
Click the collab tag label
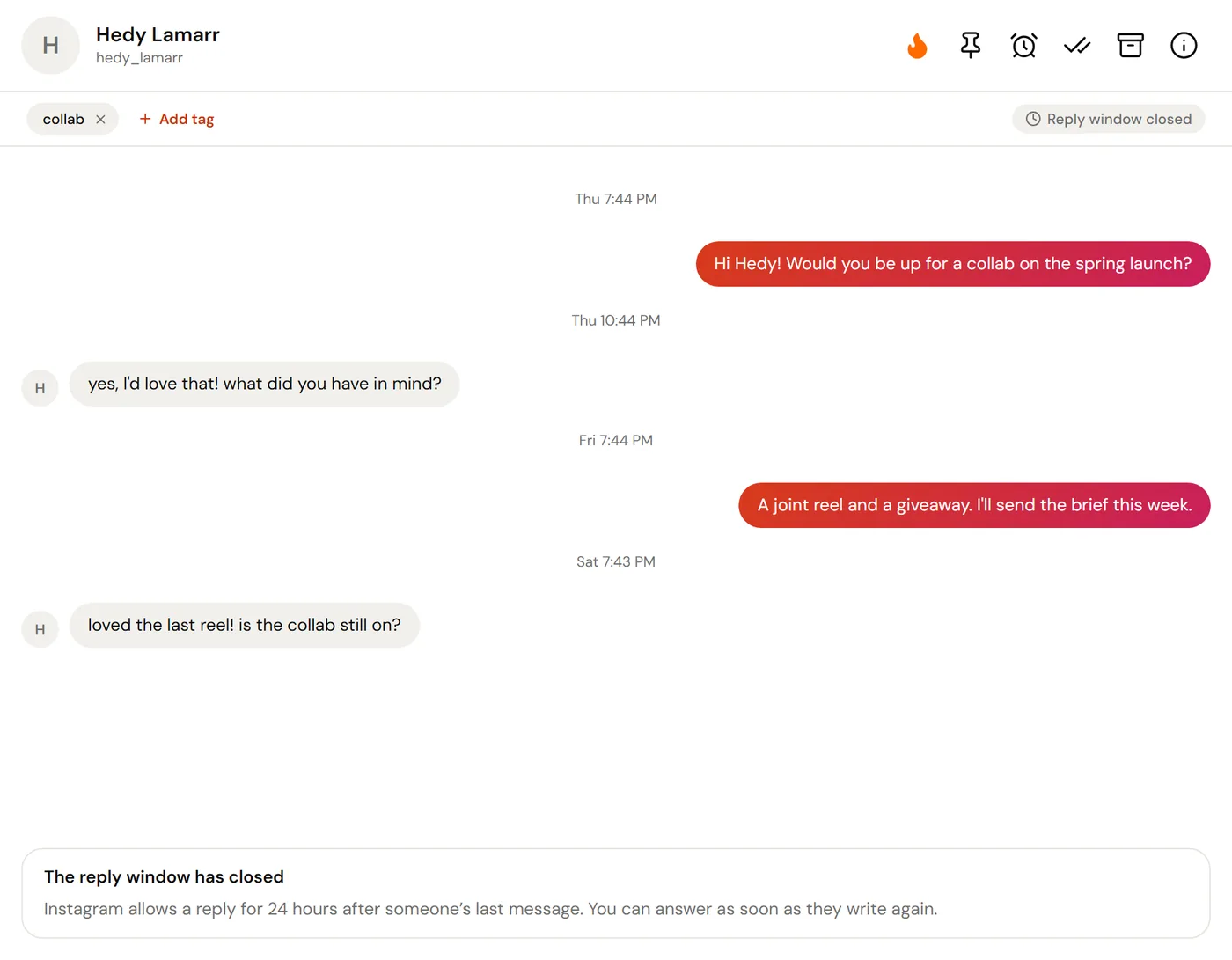[63, 120]
